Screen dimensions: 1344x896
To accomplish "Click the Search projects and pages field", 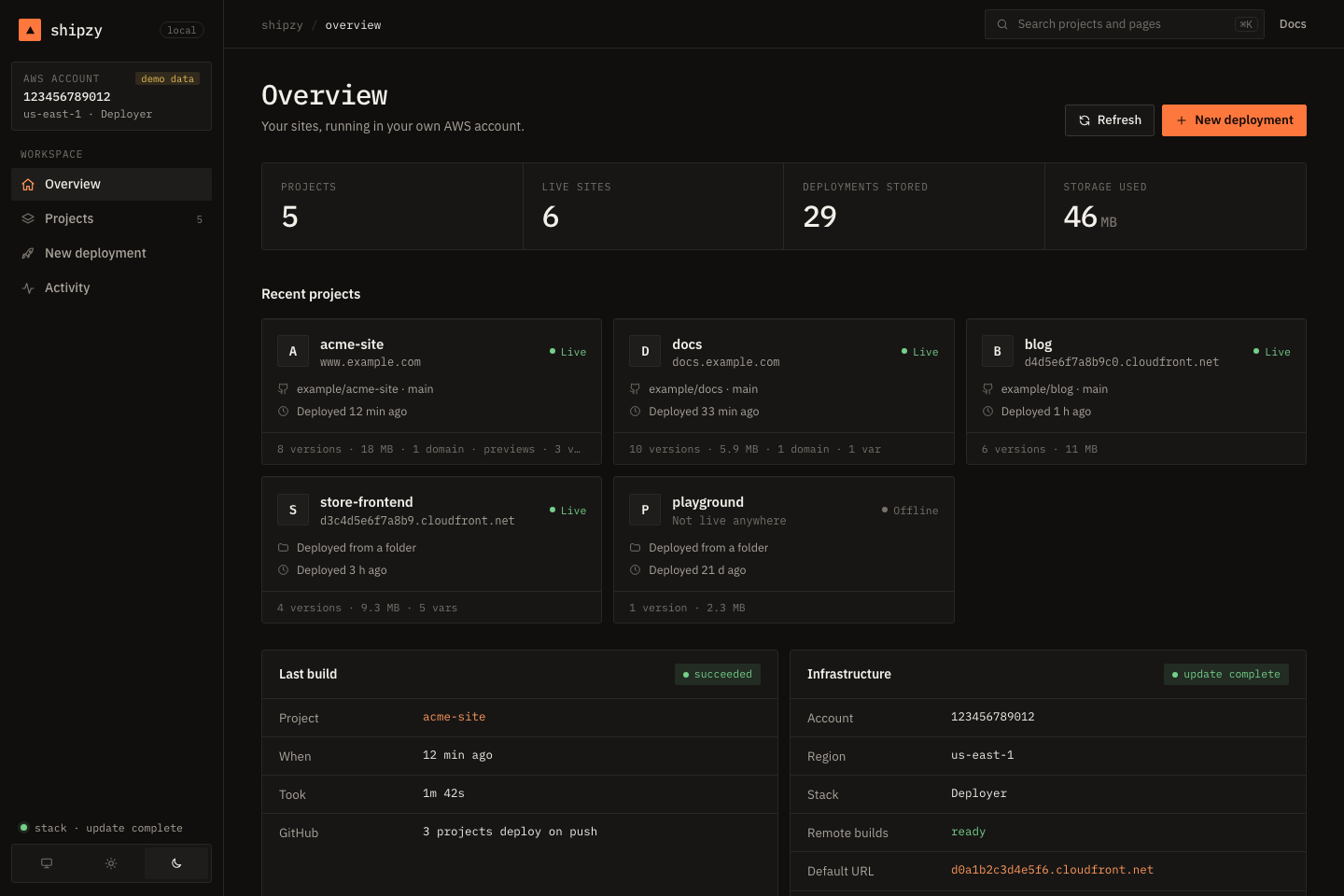I will click(1124, 24).
